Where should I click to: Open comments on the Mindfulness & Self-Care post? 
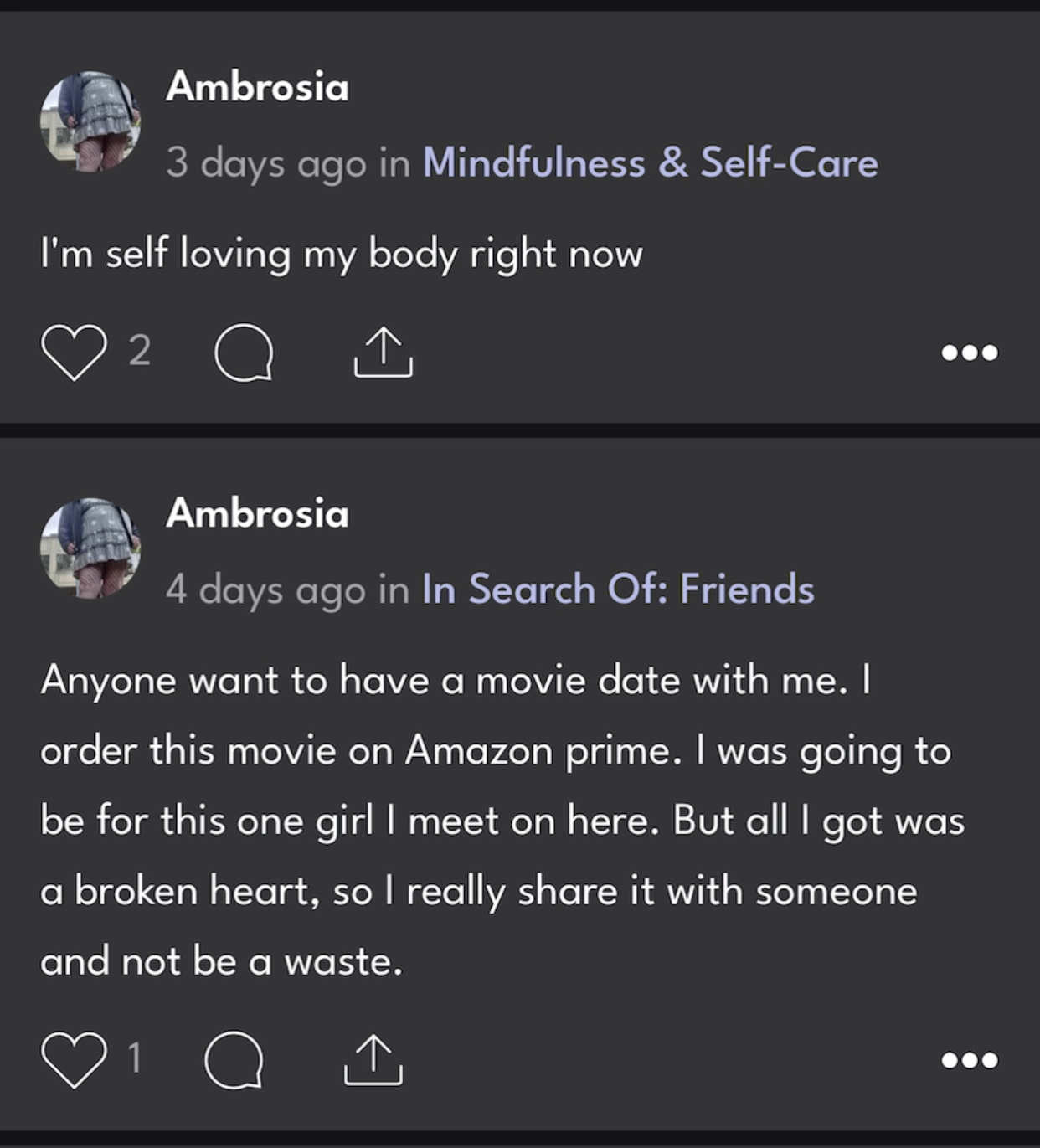[x=244, y=353]
